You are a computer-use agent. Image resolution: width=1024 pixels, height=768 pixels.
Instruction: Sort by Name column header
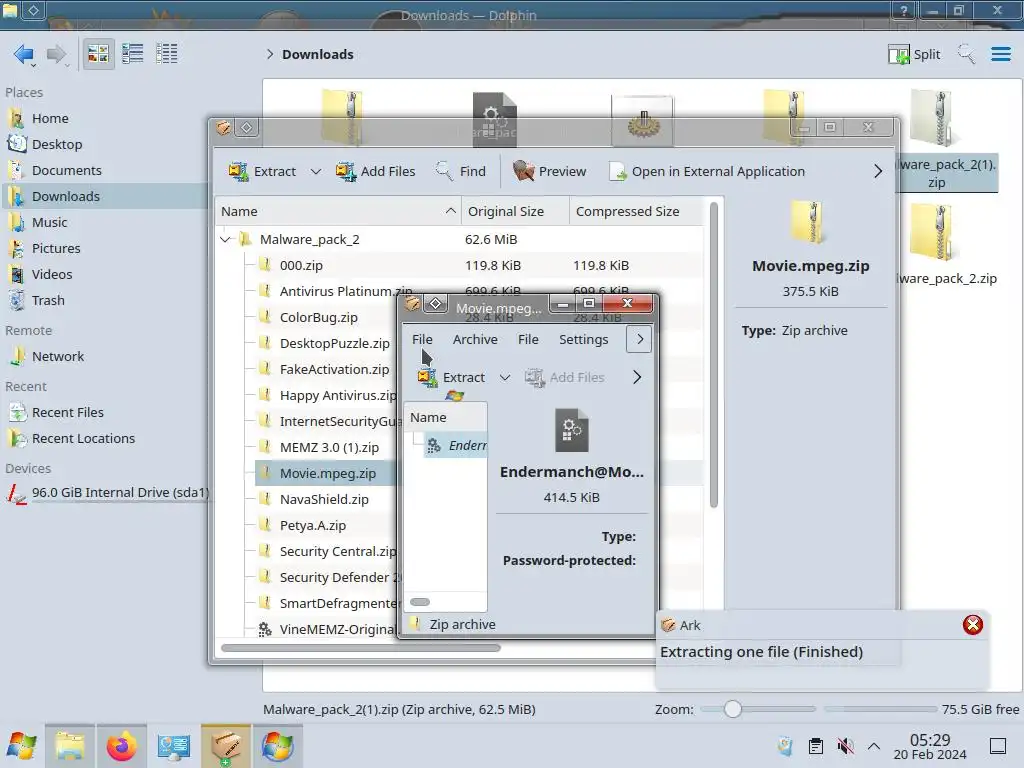[x=338, y=212]
